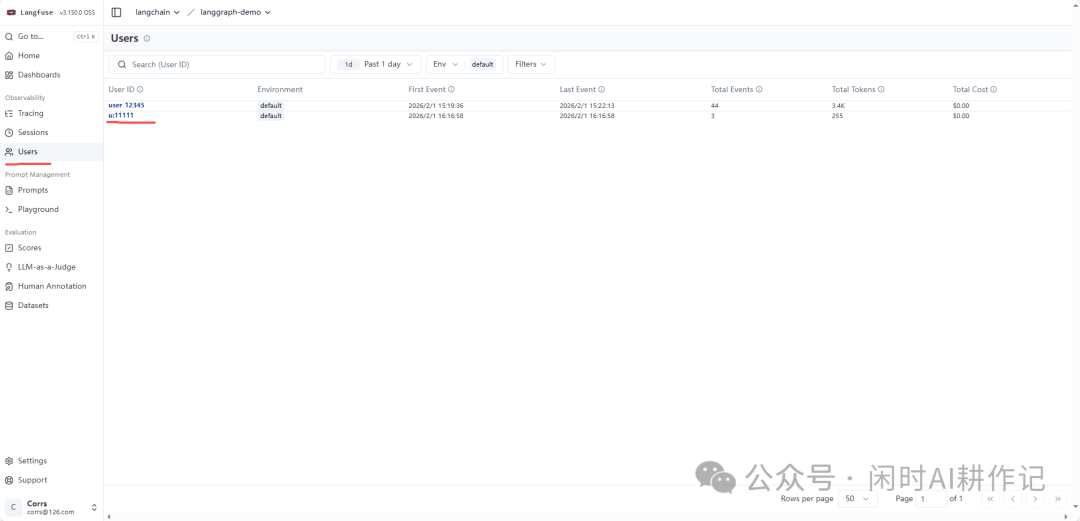
Task: Click the Search (User ID) field
Action: click(217, 65)
